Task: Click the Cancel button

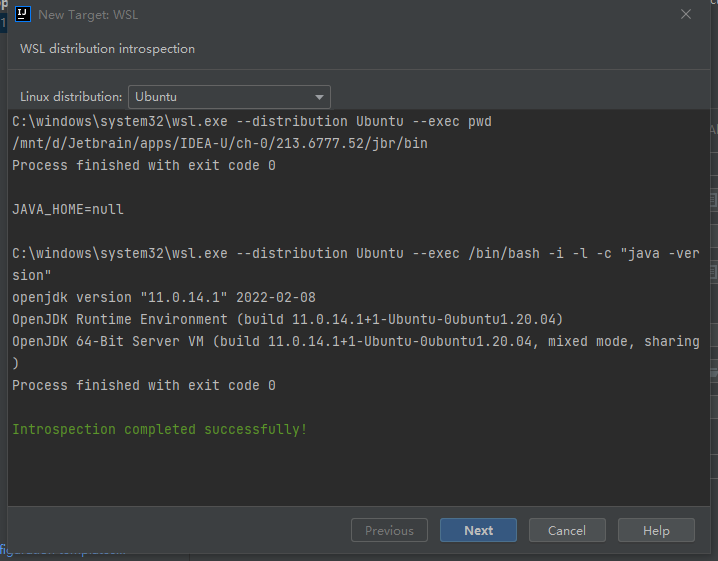Action: coord(567,530)
